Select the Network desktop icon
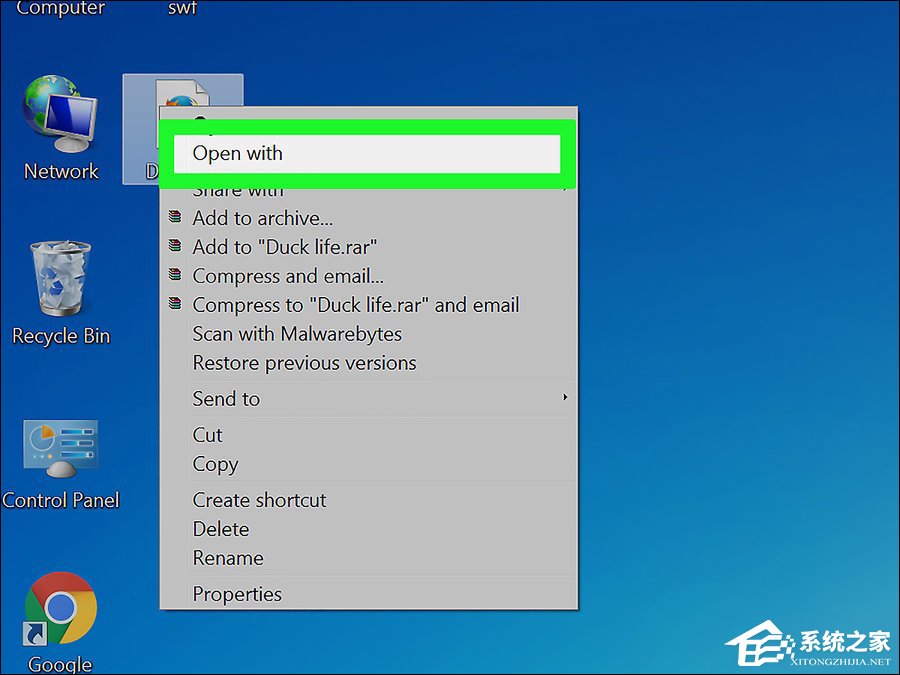The image size is (900, 675). coord(60,114)
